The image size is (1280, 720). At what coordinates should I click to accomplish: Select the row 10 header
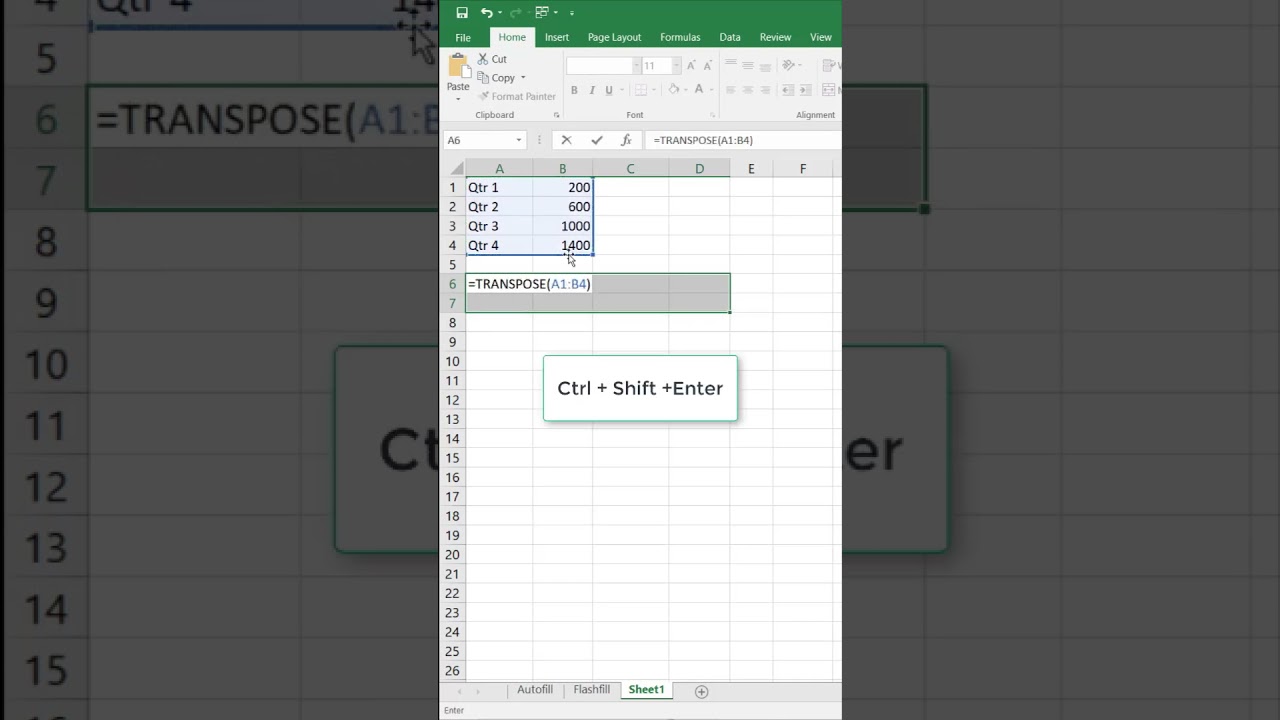click(453, 361)
